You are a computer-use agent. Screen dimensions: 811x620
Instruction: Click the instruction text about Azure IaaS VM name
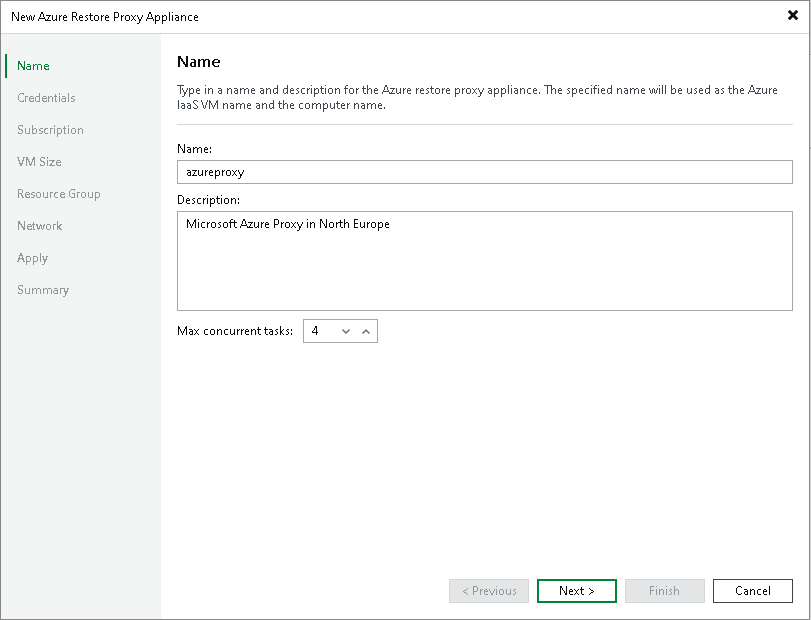click(477, 97)
